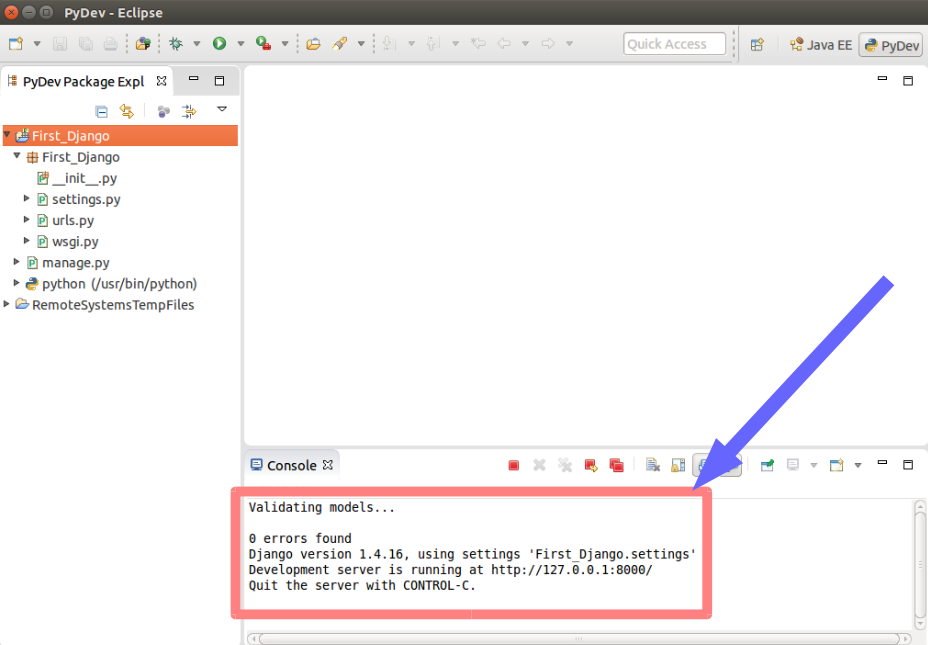Toggle Link with Editor in Package Explorer

127,111
